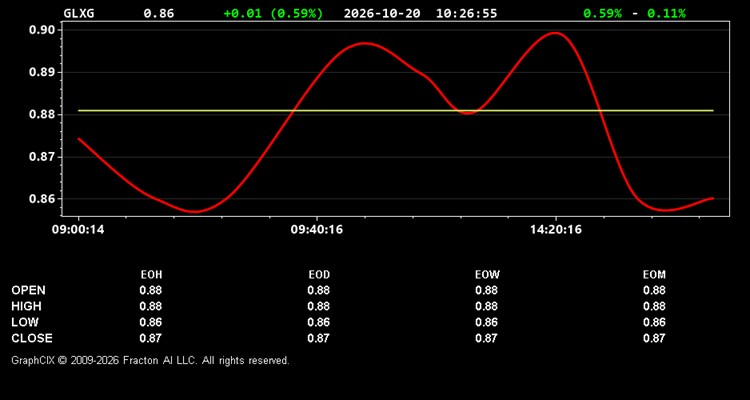Click the HIGH value under EOD
The image size is (750, 400).
point(319,306)
